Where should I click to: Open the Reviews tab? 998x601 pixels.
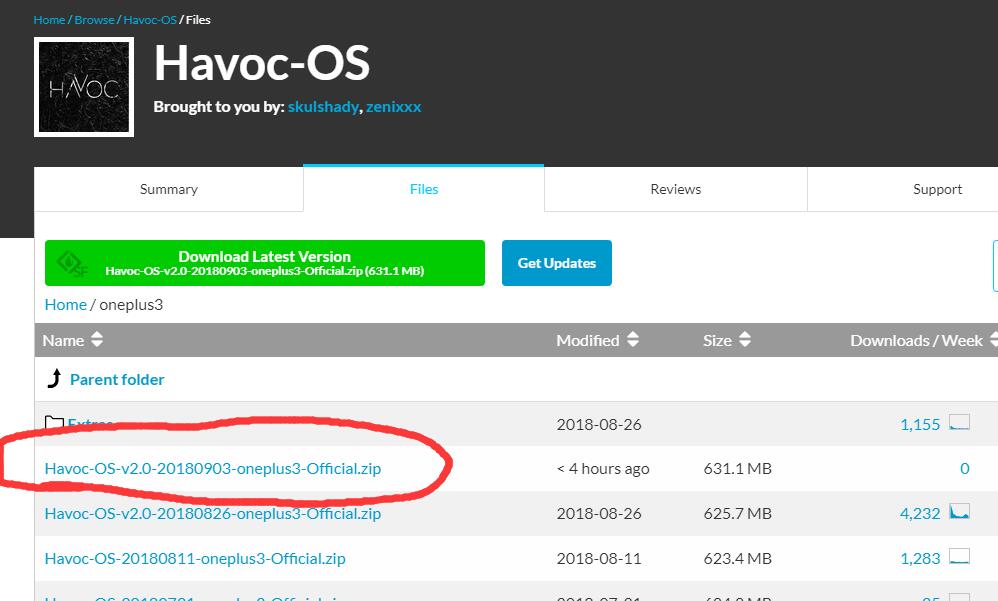pyautogui.click(x=674, y=188)
